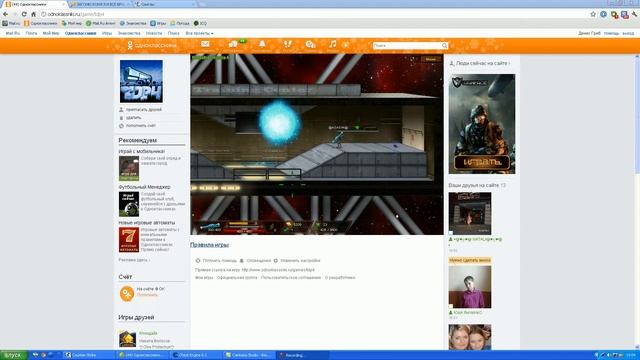Open the music note icon
Viewport: 640px width, 360px height.
tap(333, 44)
